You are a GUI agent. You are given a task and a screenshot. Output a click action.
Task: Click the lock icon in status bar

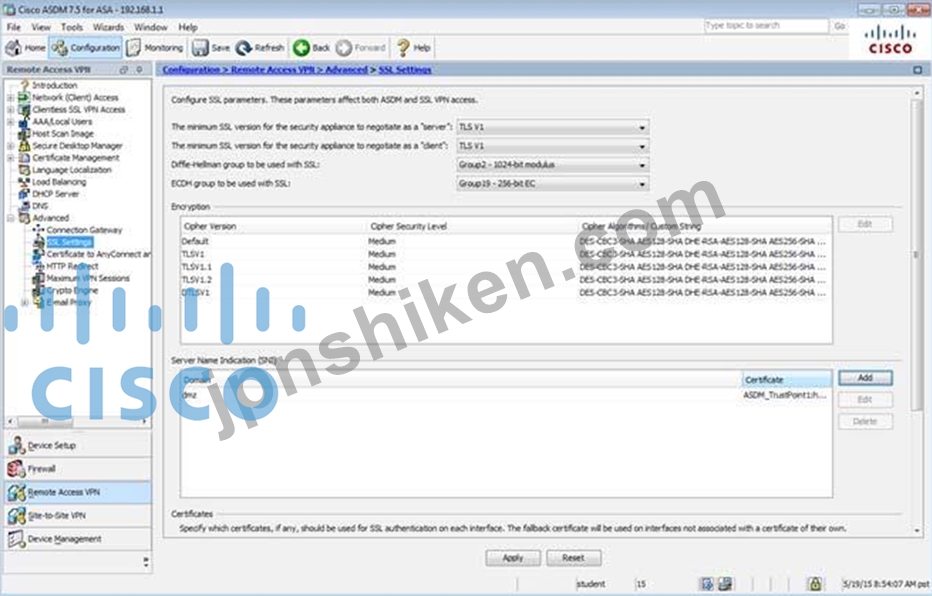click(x=816, y=584)
